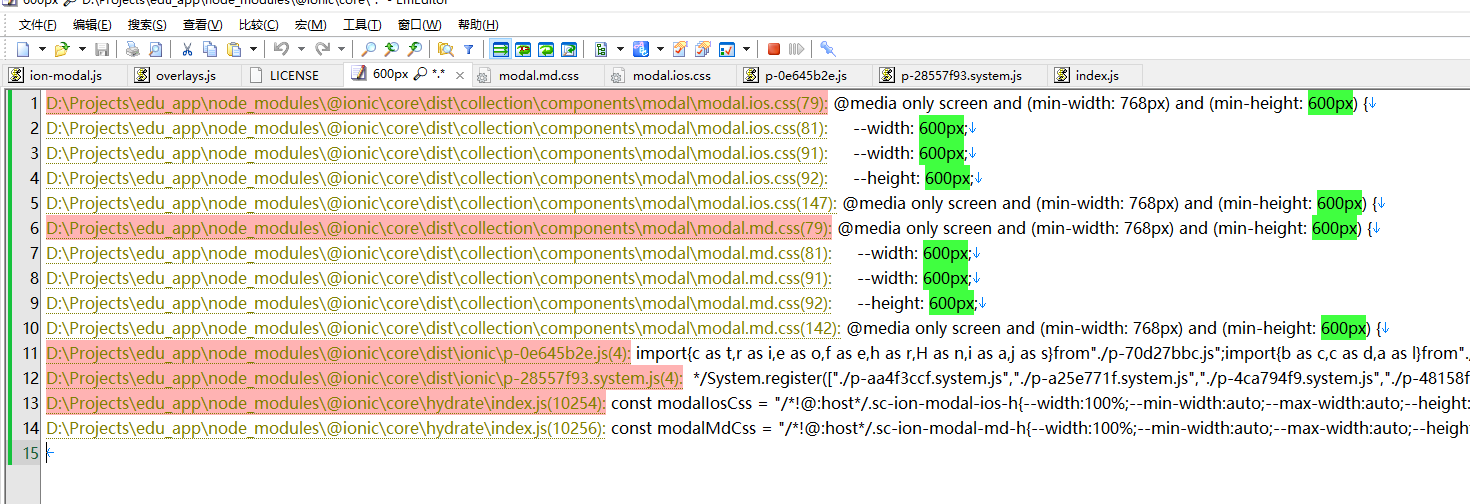Switch to the ion-modal.js tab
Image resolution: width=1470 pixels, height=504 pixels.
click(x=65, y=75)
